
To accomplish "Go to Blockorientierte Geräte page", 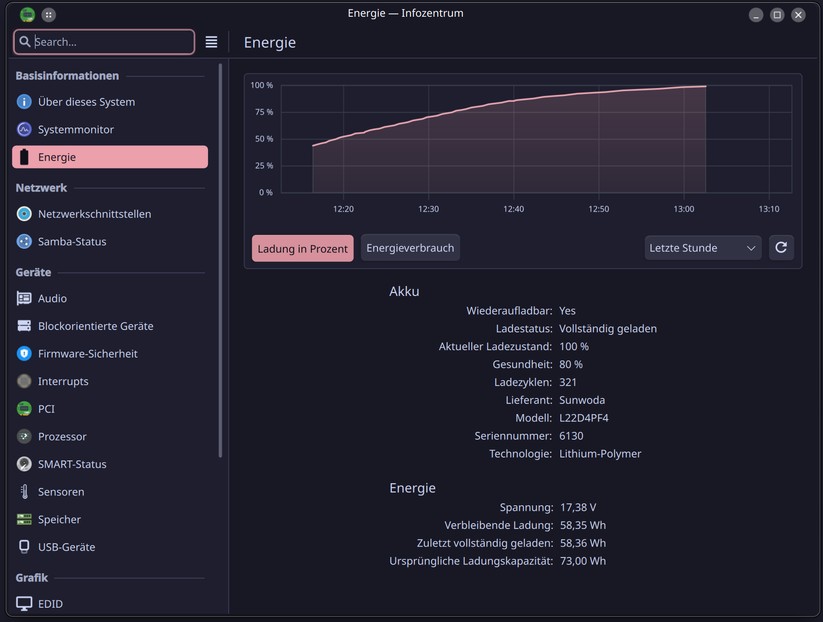I will click(95, 326).
